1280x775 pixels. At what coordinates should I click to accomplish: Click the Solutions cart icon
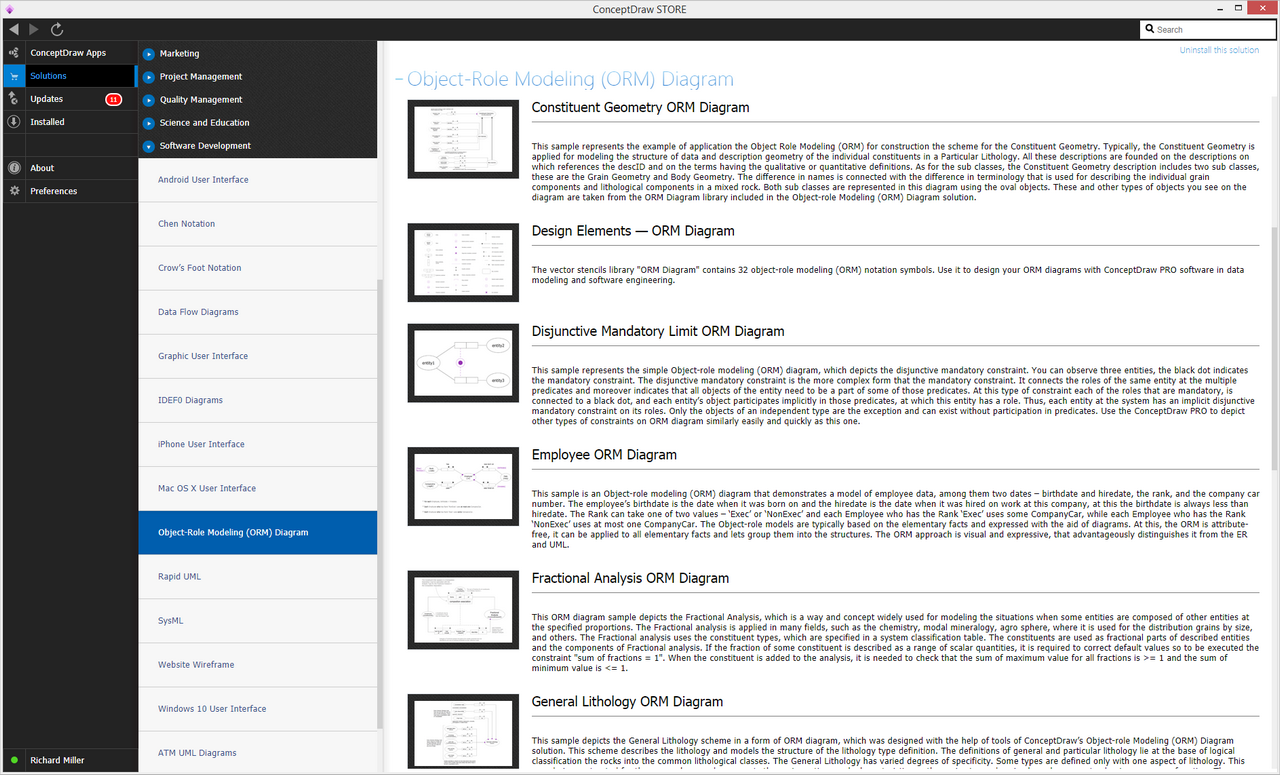point(13,76)
